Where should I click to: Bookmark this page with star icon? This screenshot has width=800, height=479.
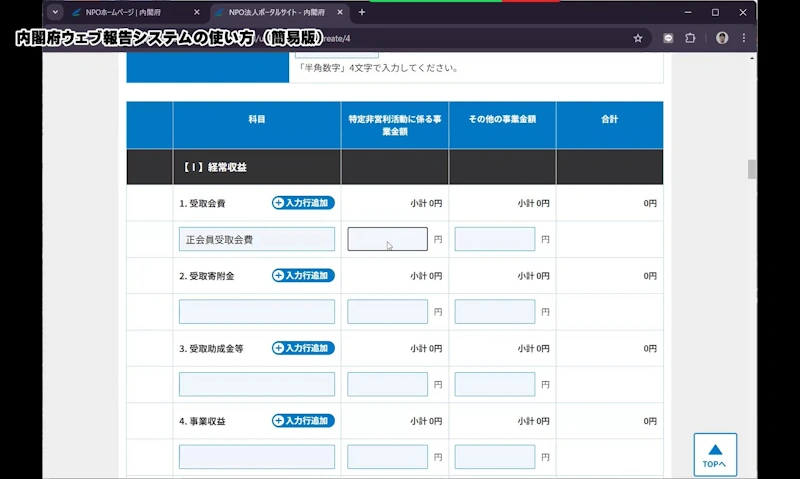coord(638,38)
